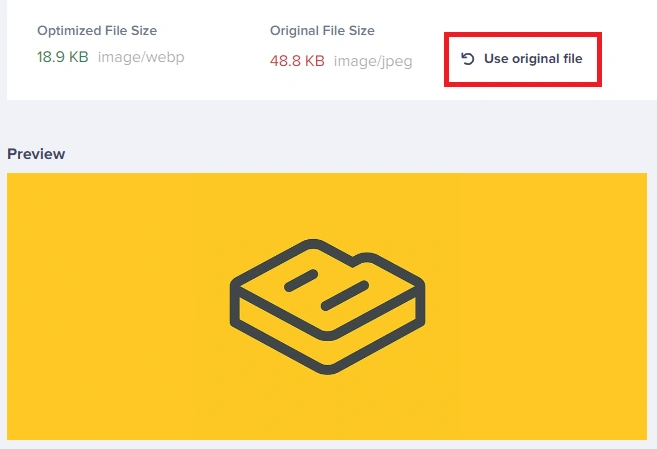657x449 pixels.
Task: Click the green 18.9 KB size value
Action: click(x=63, y=57)
